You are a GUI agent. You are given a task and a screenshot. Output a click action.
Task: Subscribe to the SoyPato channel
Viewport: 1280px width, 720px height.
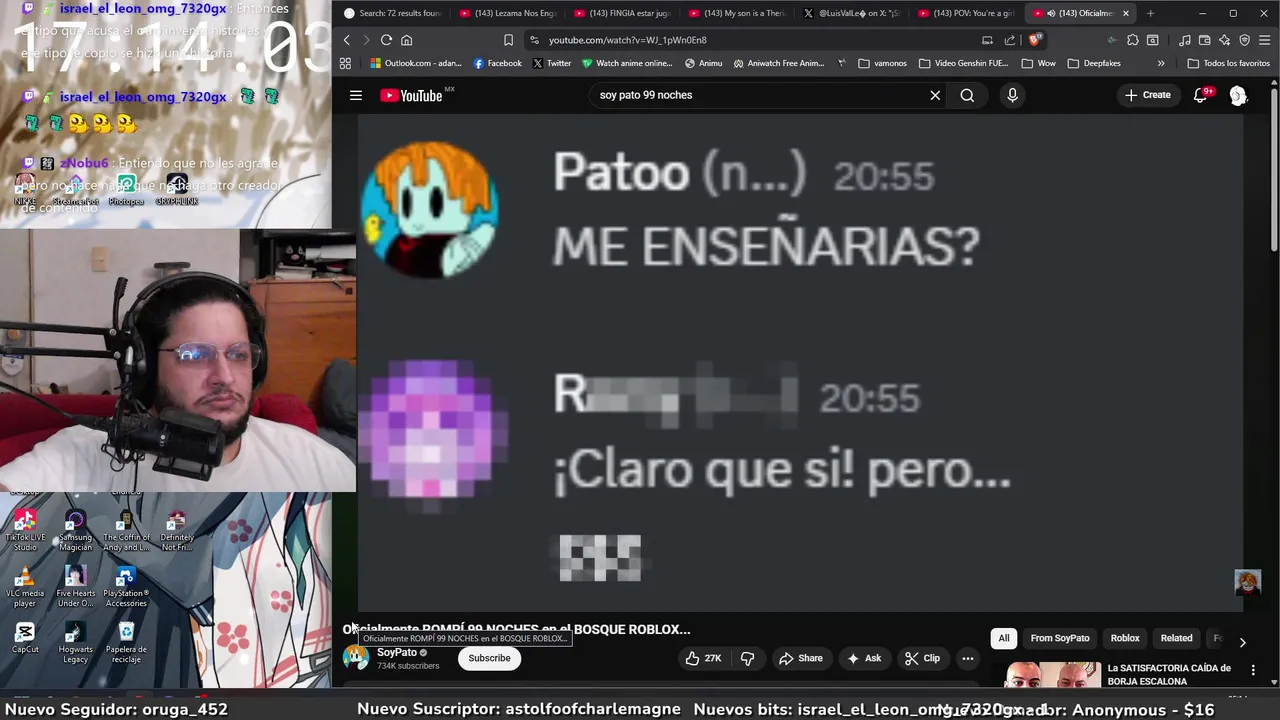(489, 658)
